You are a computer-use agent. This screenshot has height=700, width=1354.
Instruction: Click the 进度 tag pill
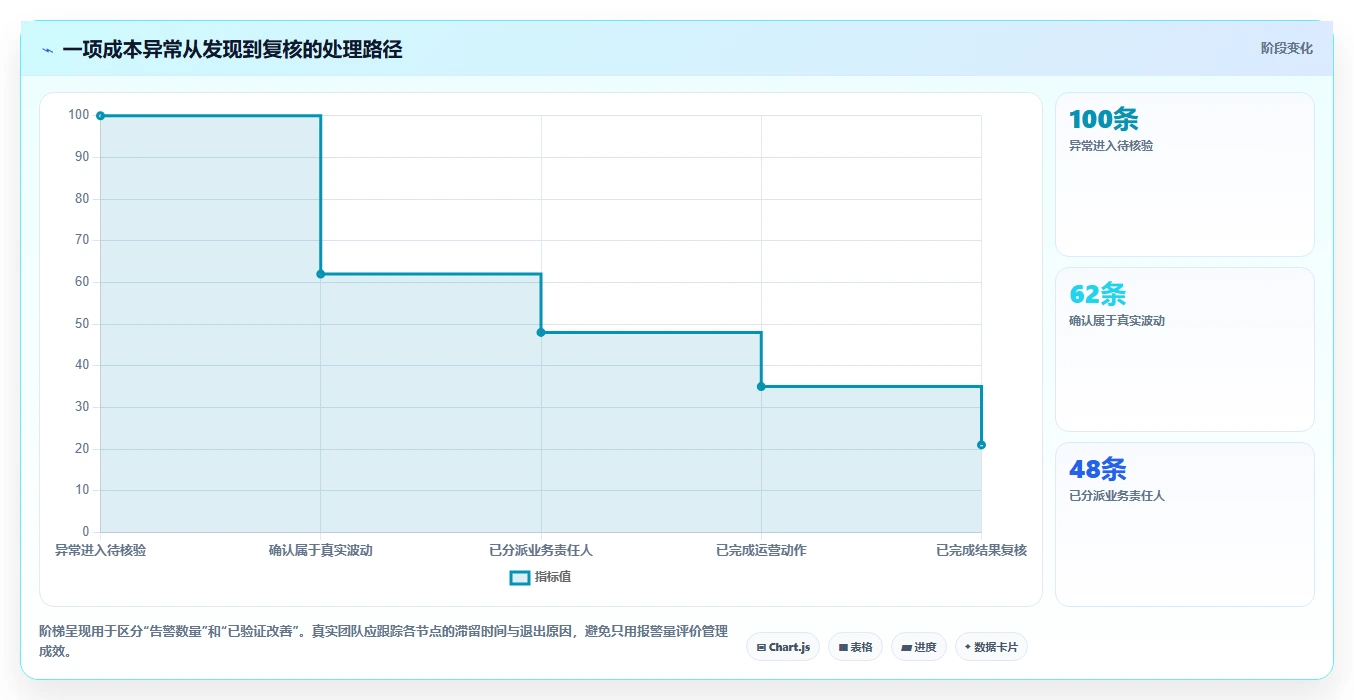click(x=919, y=647)
